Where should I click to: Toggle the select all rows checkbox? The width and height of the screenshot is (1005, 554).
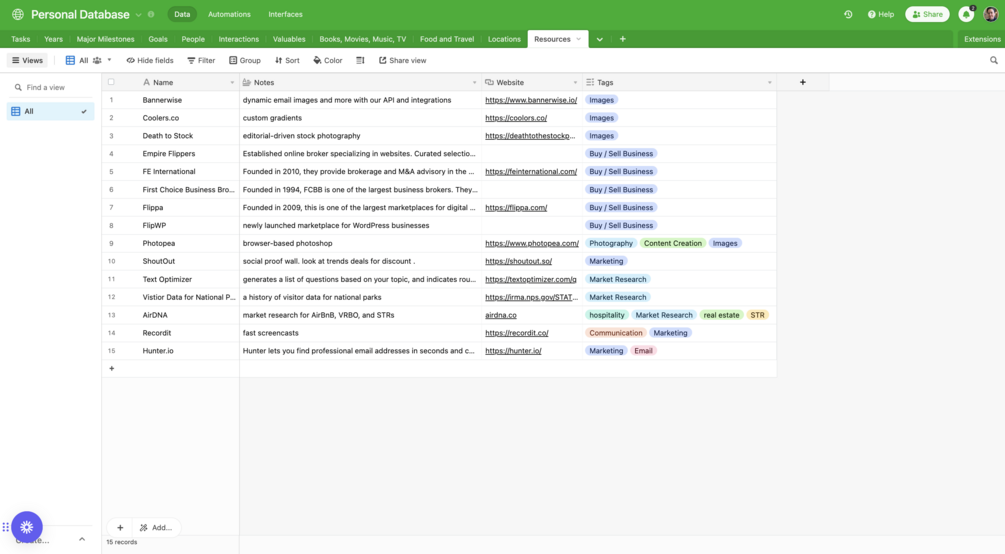[111, 82]
